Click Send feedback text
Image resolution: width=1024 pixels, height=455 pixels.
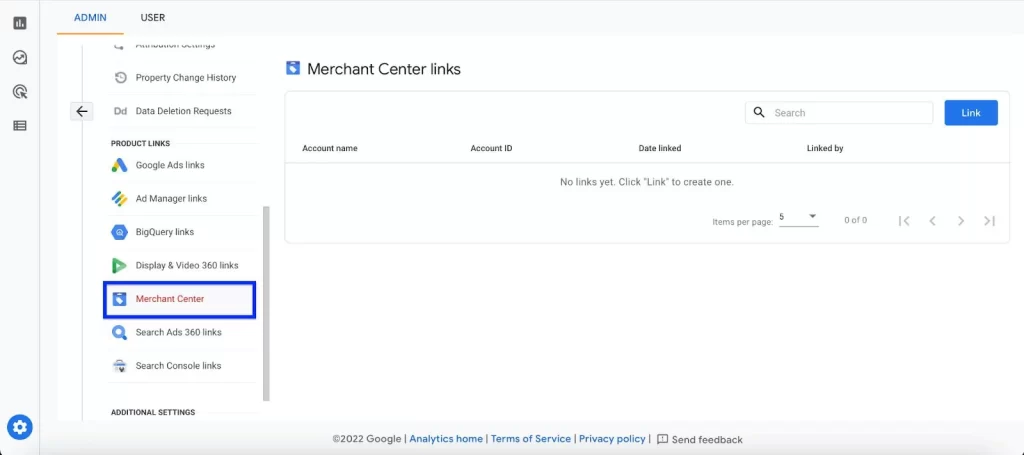(x=707, y=439)
